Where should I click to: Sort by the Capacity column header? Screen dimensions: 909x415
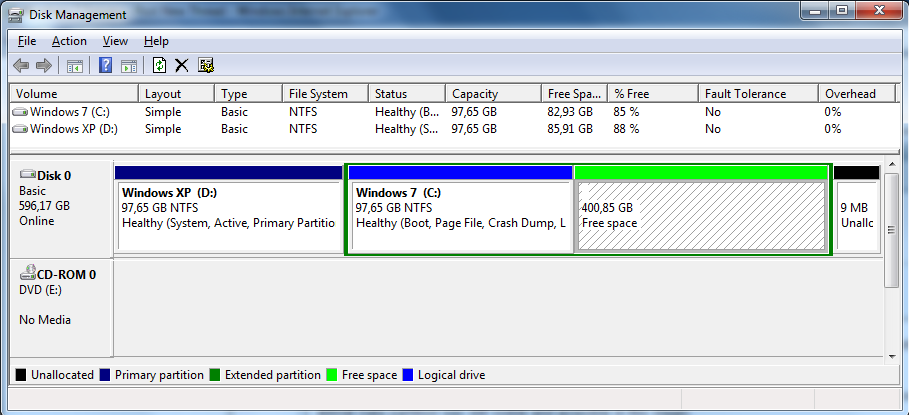(493, 94)
